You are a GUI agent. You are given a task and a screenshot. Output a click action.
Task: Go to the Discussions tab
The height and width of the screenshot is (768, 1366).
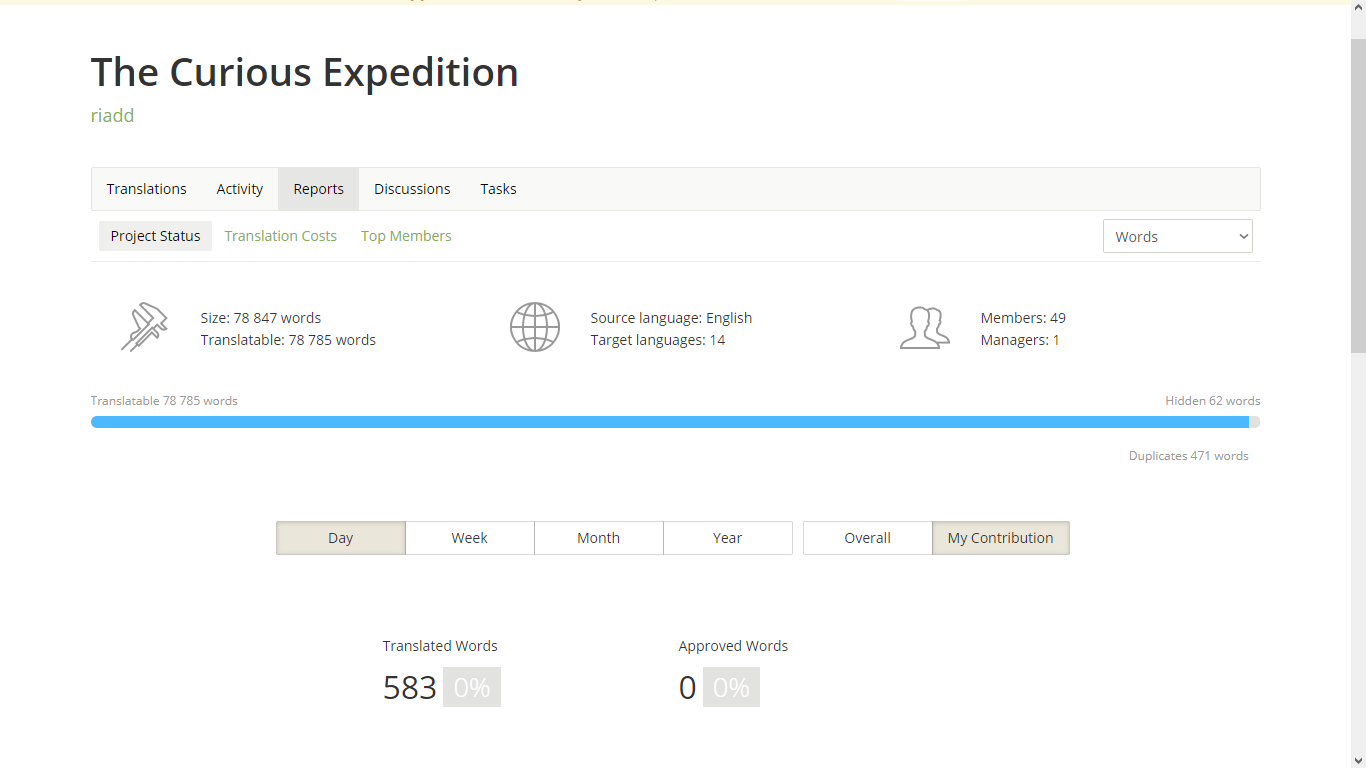[412, 189]
